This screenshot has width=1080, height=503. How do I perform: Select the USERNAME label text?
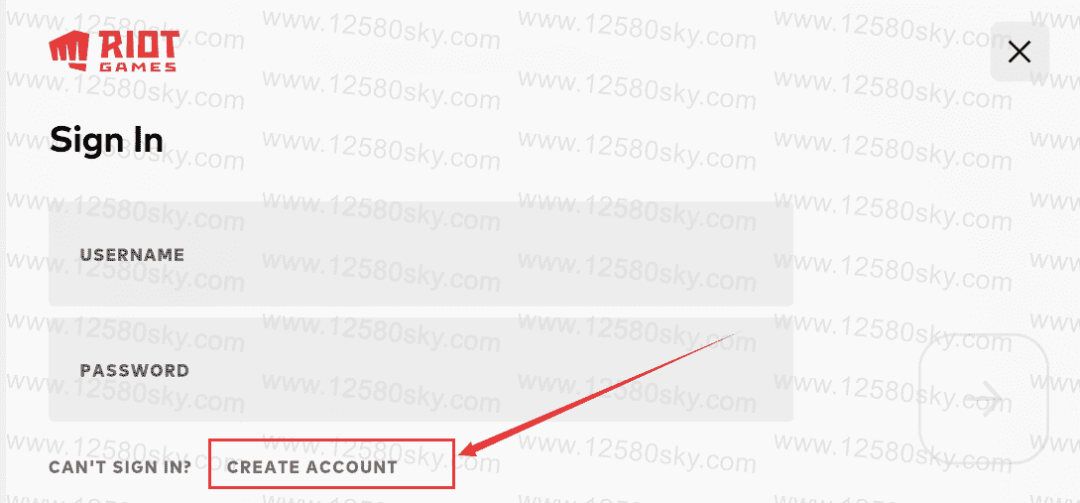[132, 255]
